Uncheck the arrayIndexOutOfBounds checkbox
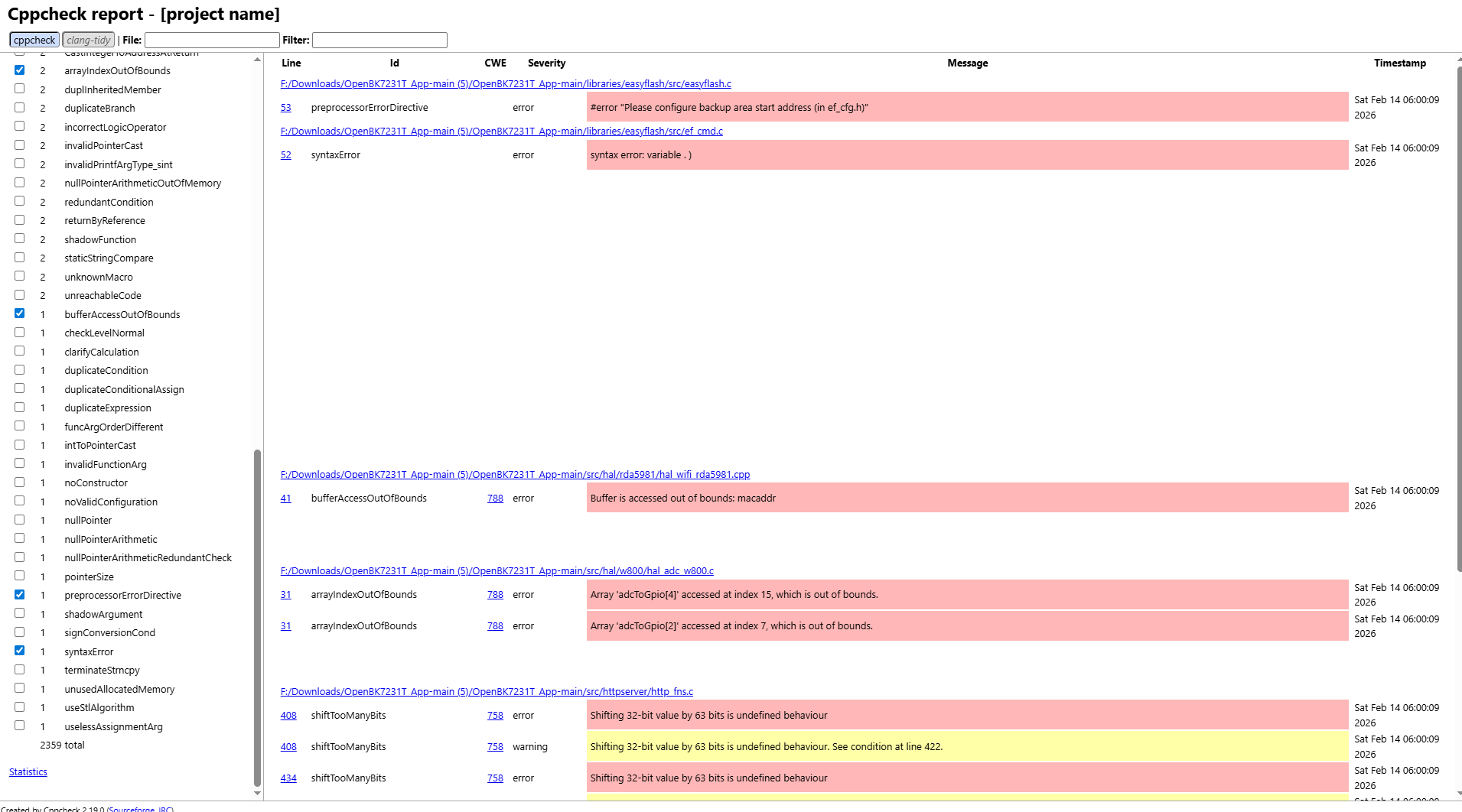Screen dimensions: 1462x812 coord(20,70)
